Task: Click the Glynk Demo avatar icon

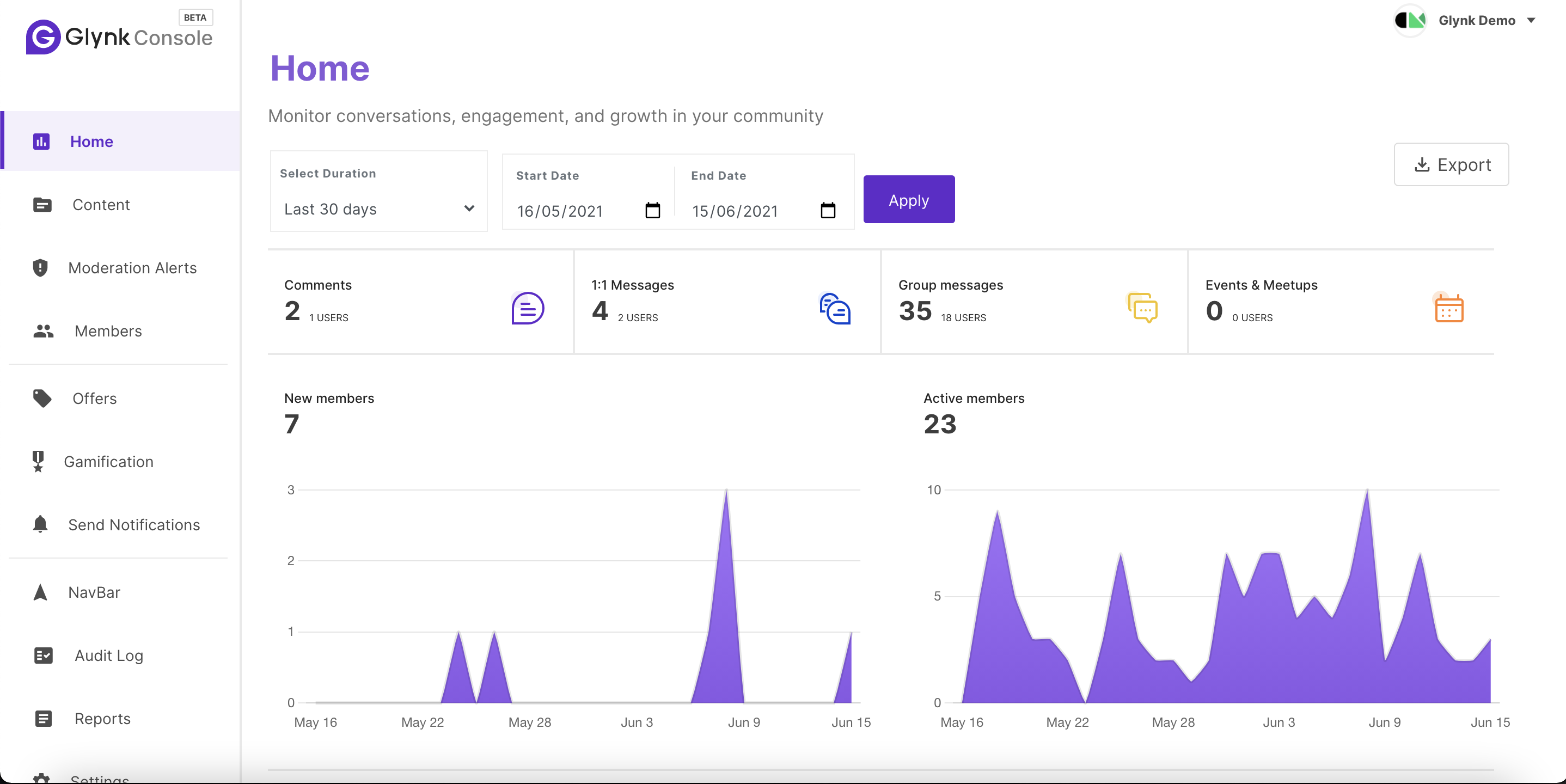Action: pos(1410,20)
